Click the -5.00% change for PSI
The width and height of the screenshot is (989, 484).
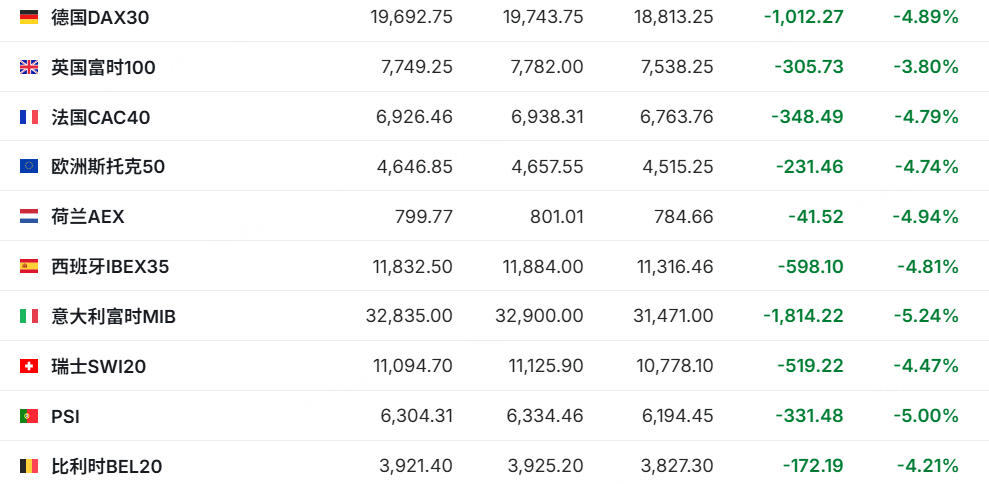(x=926, y=416)
